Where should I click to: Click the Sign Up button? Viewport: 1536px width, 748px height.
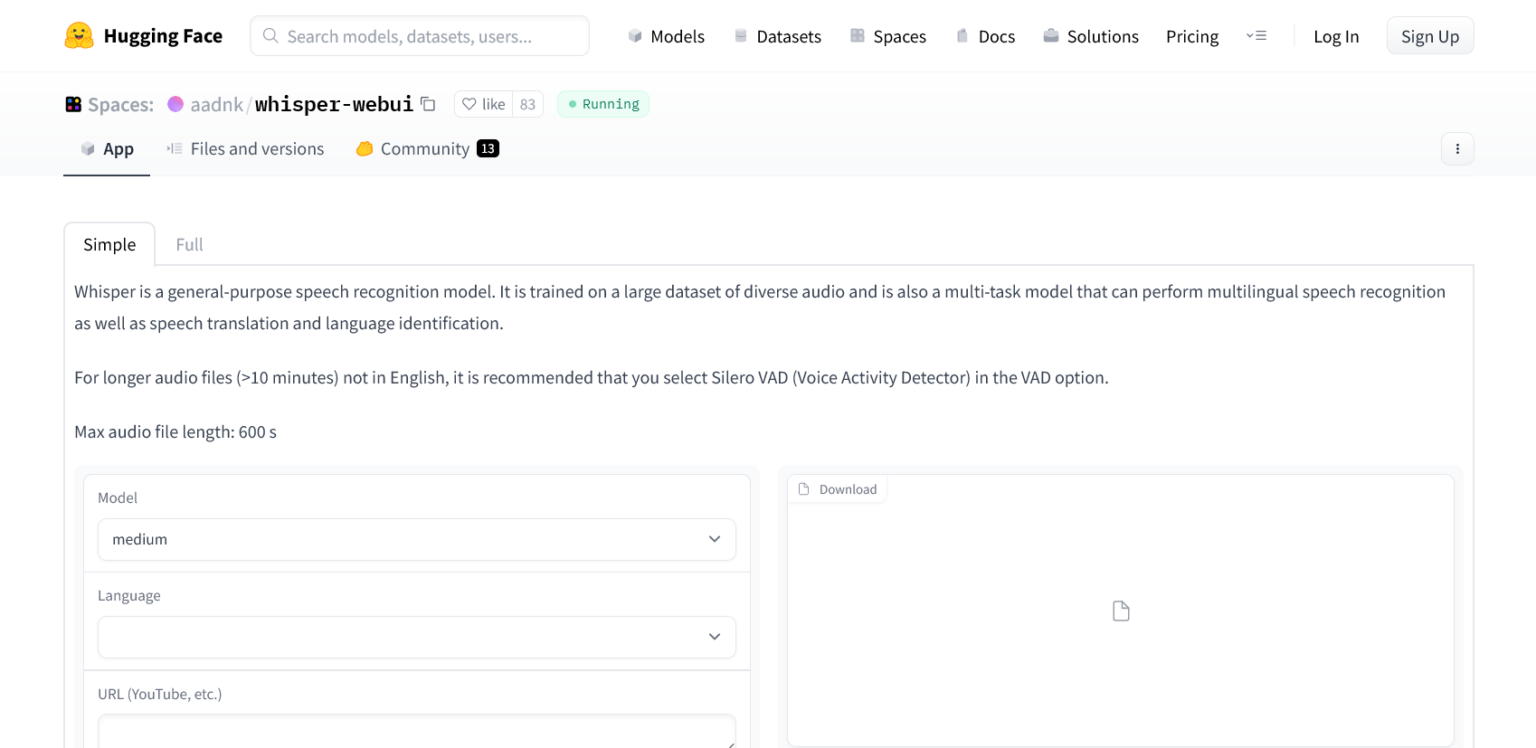(1429, 35)
